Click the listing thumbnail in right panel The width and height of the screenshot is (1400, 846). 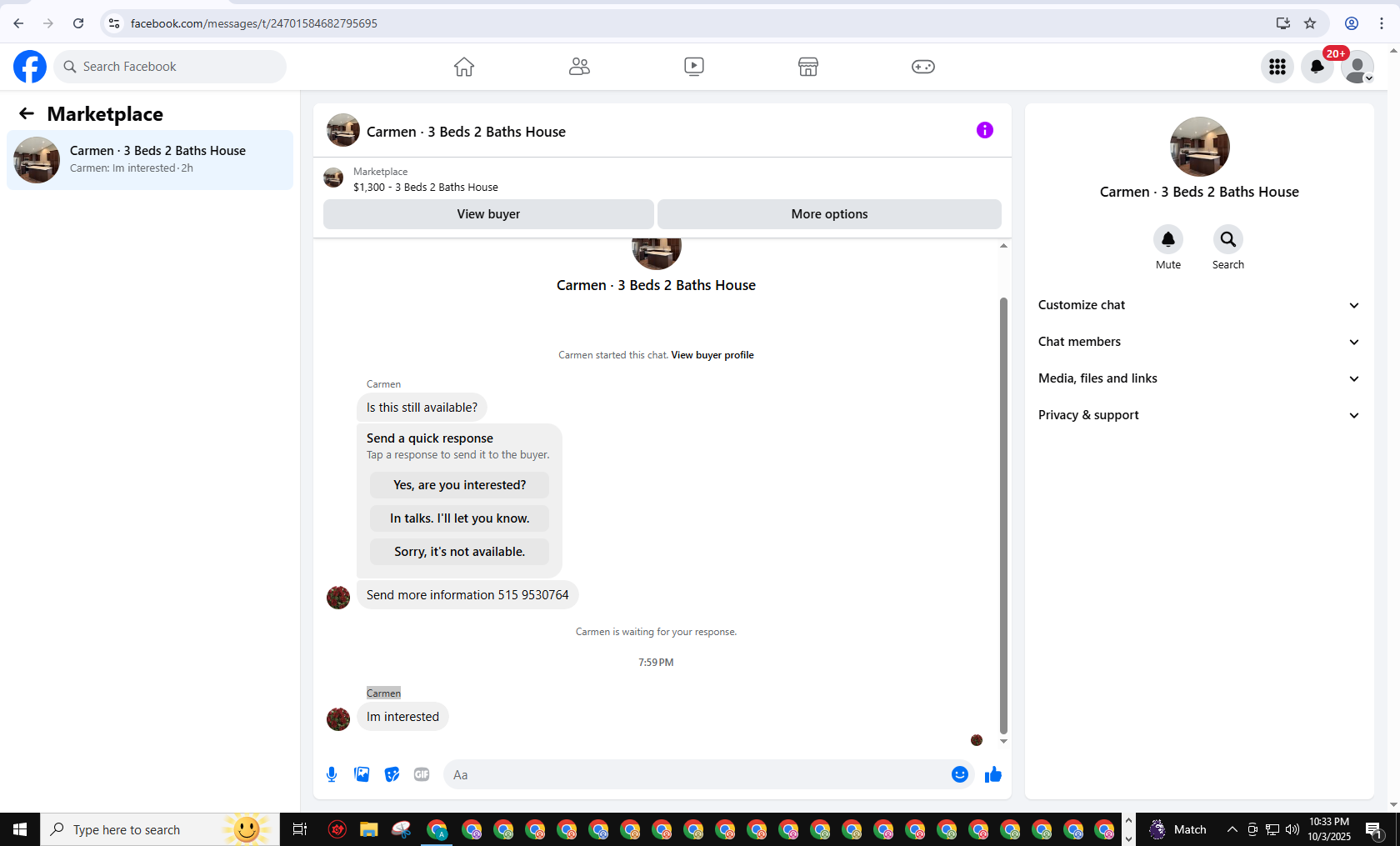[x=1200, y=147]
